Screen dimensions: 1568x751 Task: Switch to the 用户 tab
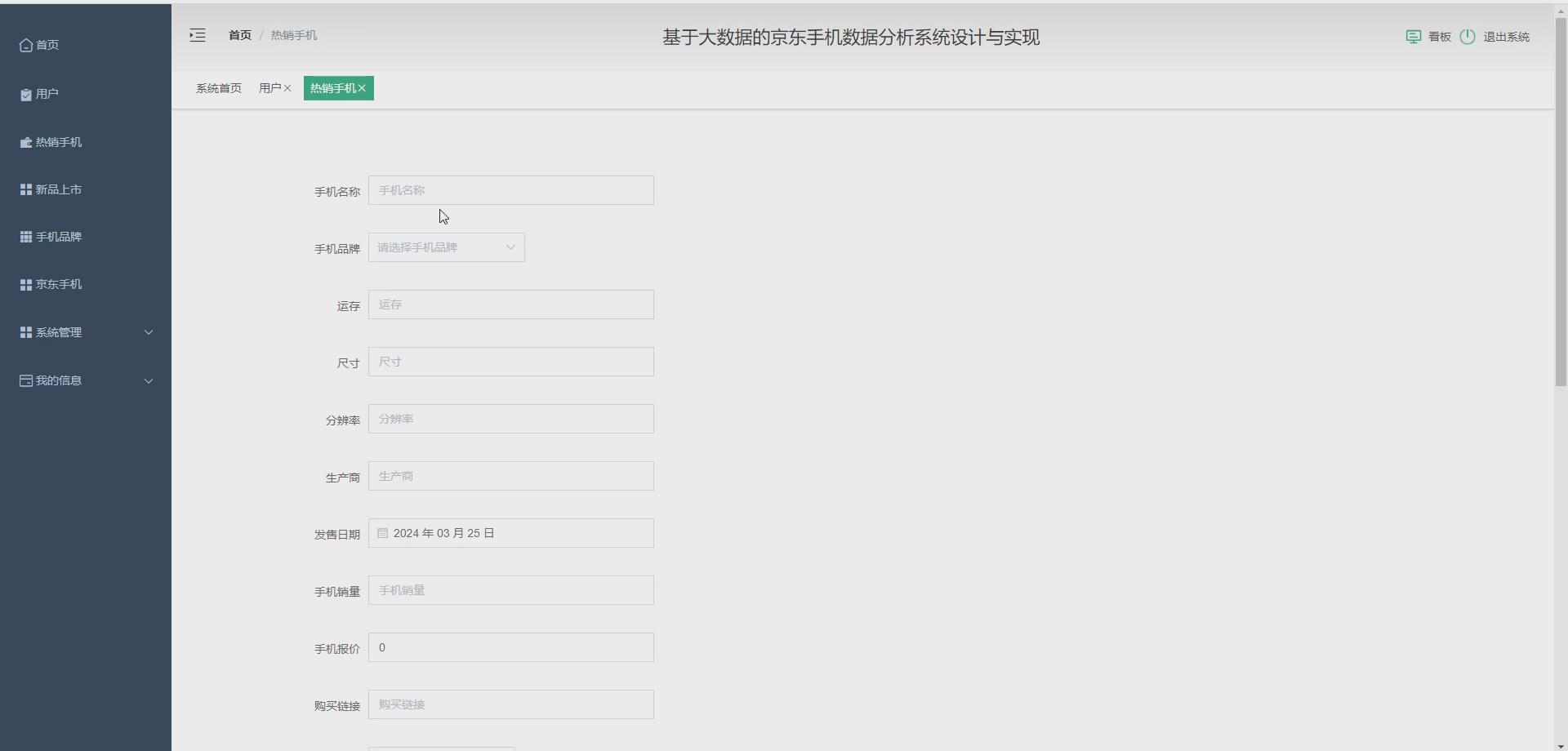coord(270,88)
